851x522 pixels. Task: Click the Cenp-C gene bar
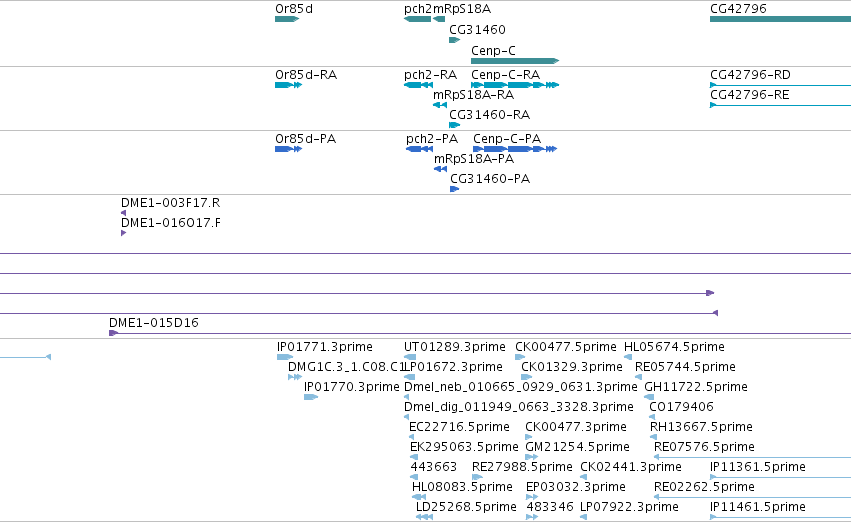pyautogui.click(x=515, y=61)
